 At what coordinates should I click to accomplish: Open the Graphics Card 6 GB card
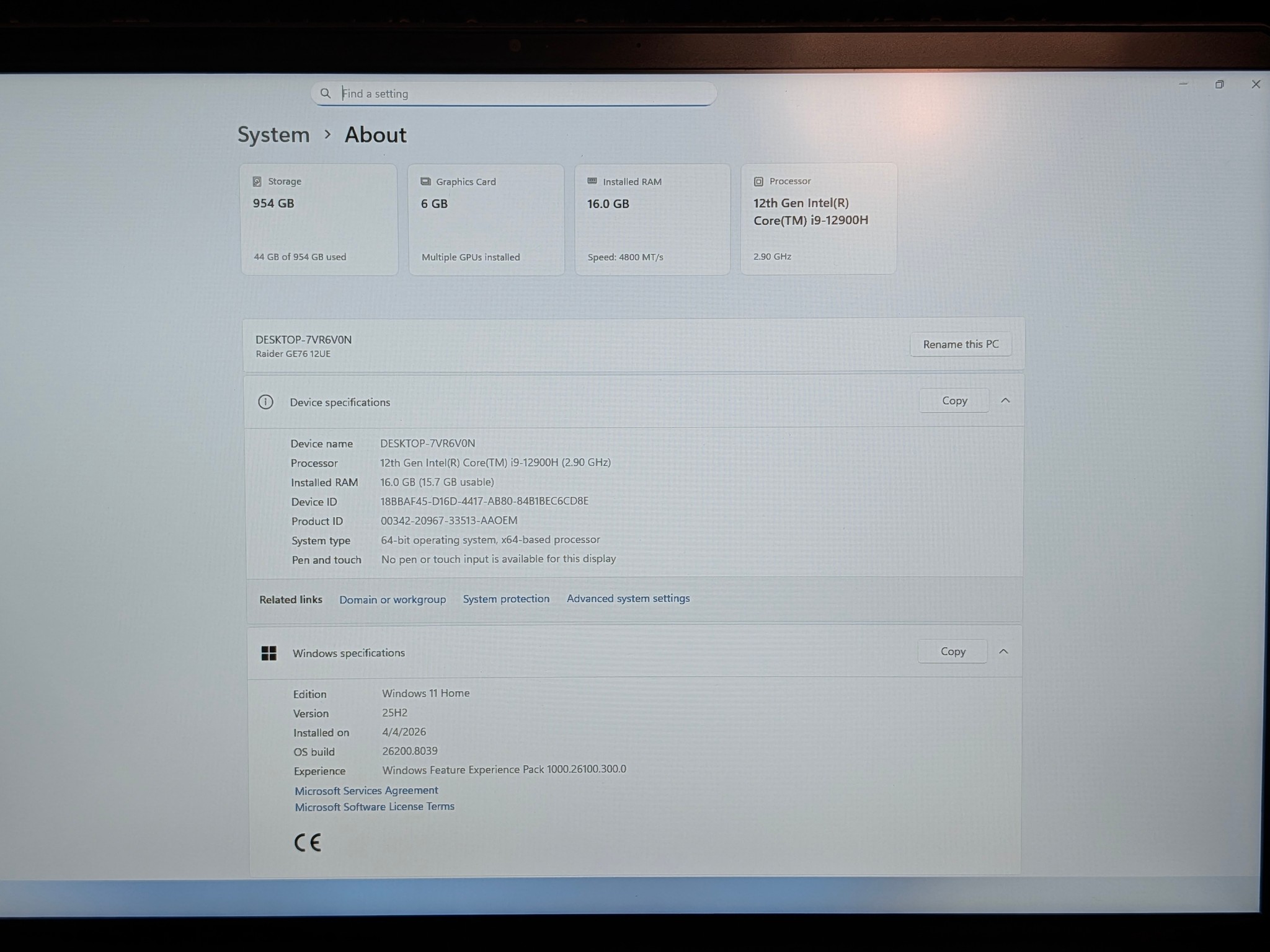pos(486,219)
